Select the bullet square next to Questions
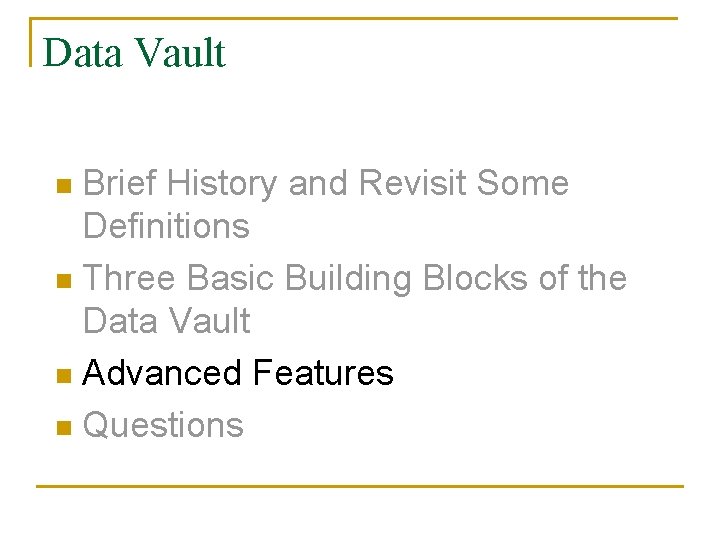The image size is (720, 540). coord(64,428)
